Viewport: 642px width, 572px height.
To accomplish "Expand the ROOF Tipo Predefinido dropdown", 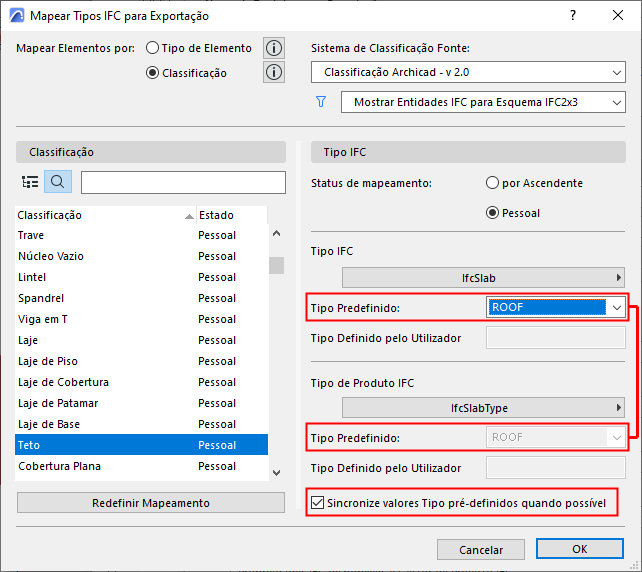I will pos(618,307).
